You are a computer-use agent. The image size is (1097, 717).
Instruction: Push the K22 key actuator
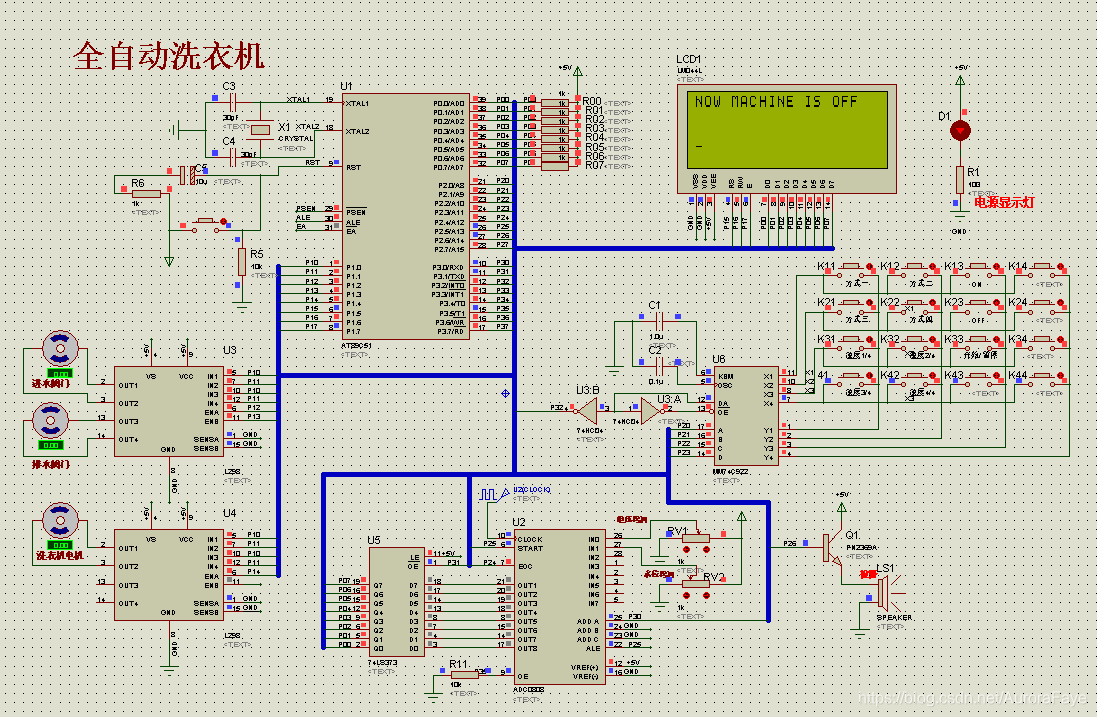coord(915,302)
